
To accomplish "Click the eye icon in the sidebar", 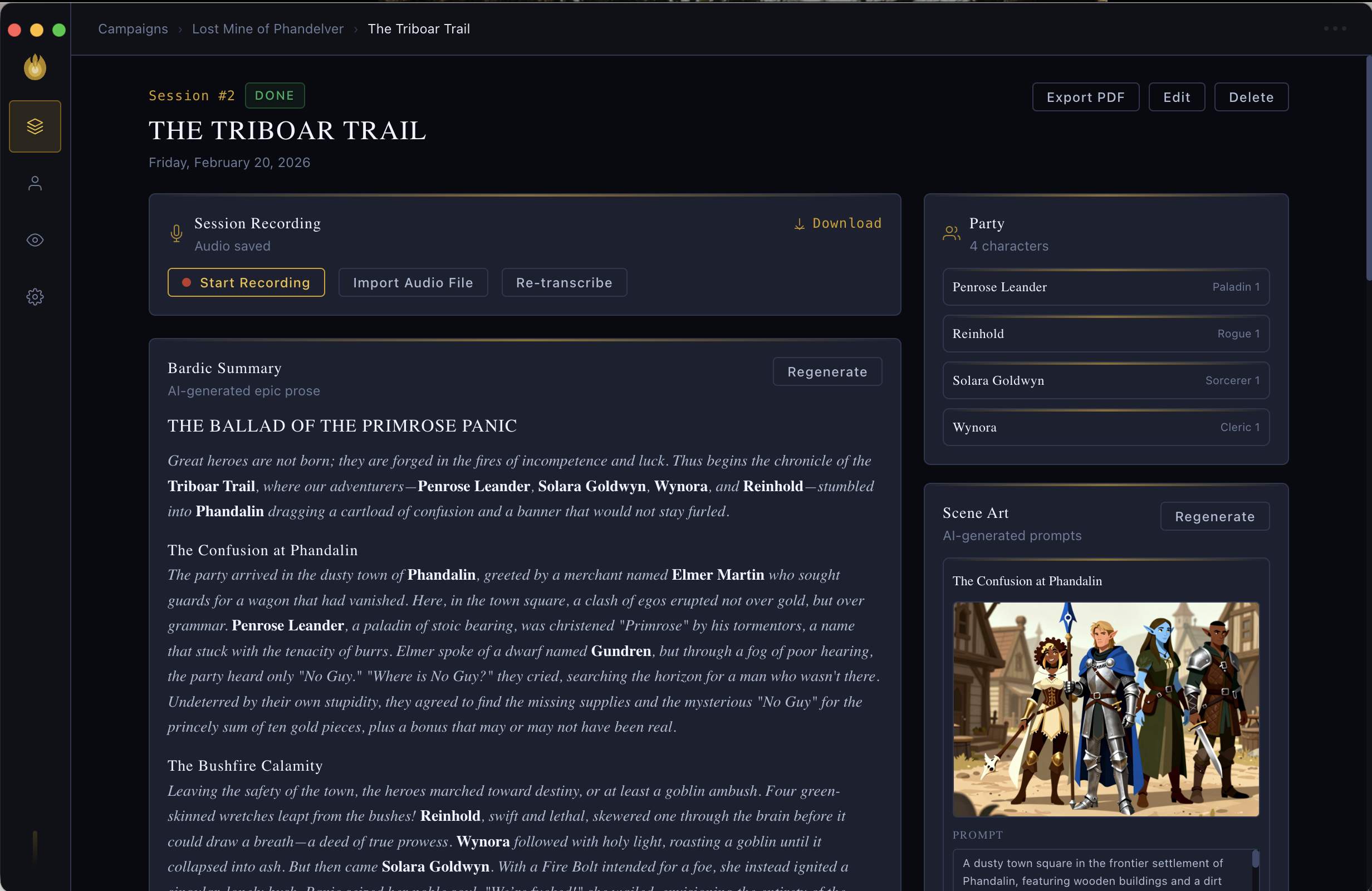I will pyautogui.click(x=35, y=241).
